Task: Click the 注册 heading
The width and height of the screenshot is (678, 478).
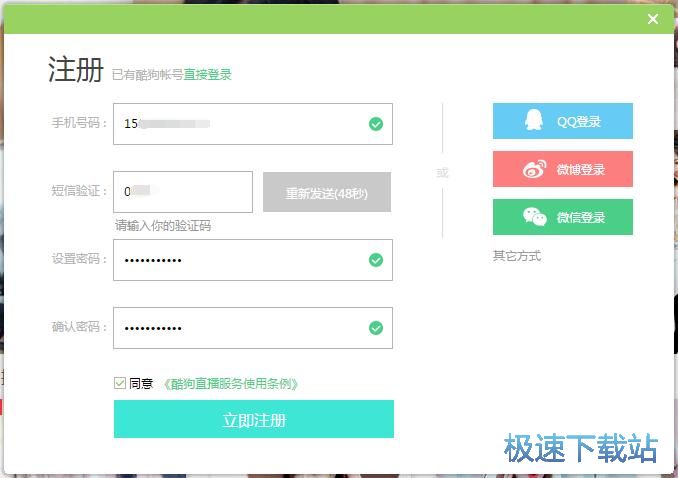Action: pyautogui.click(x=76, y=69)
